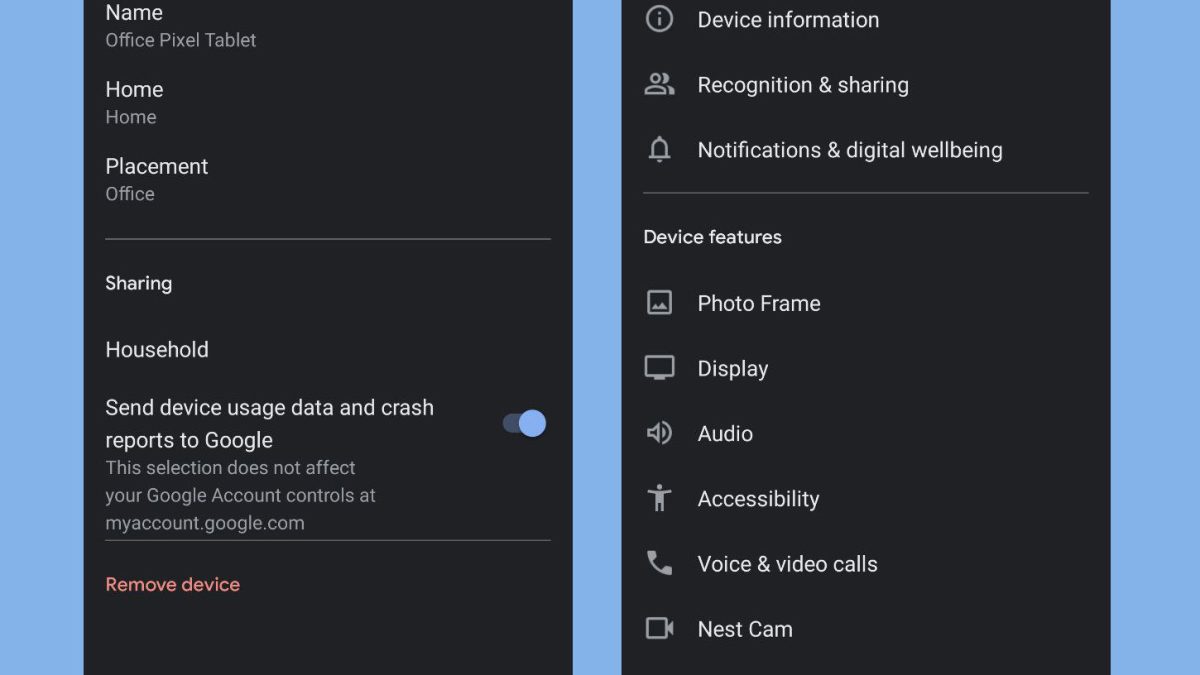
Task: Open Notifications & digital wellbeing
Action: 849,150
